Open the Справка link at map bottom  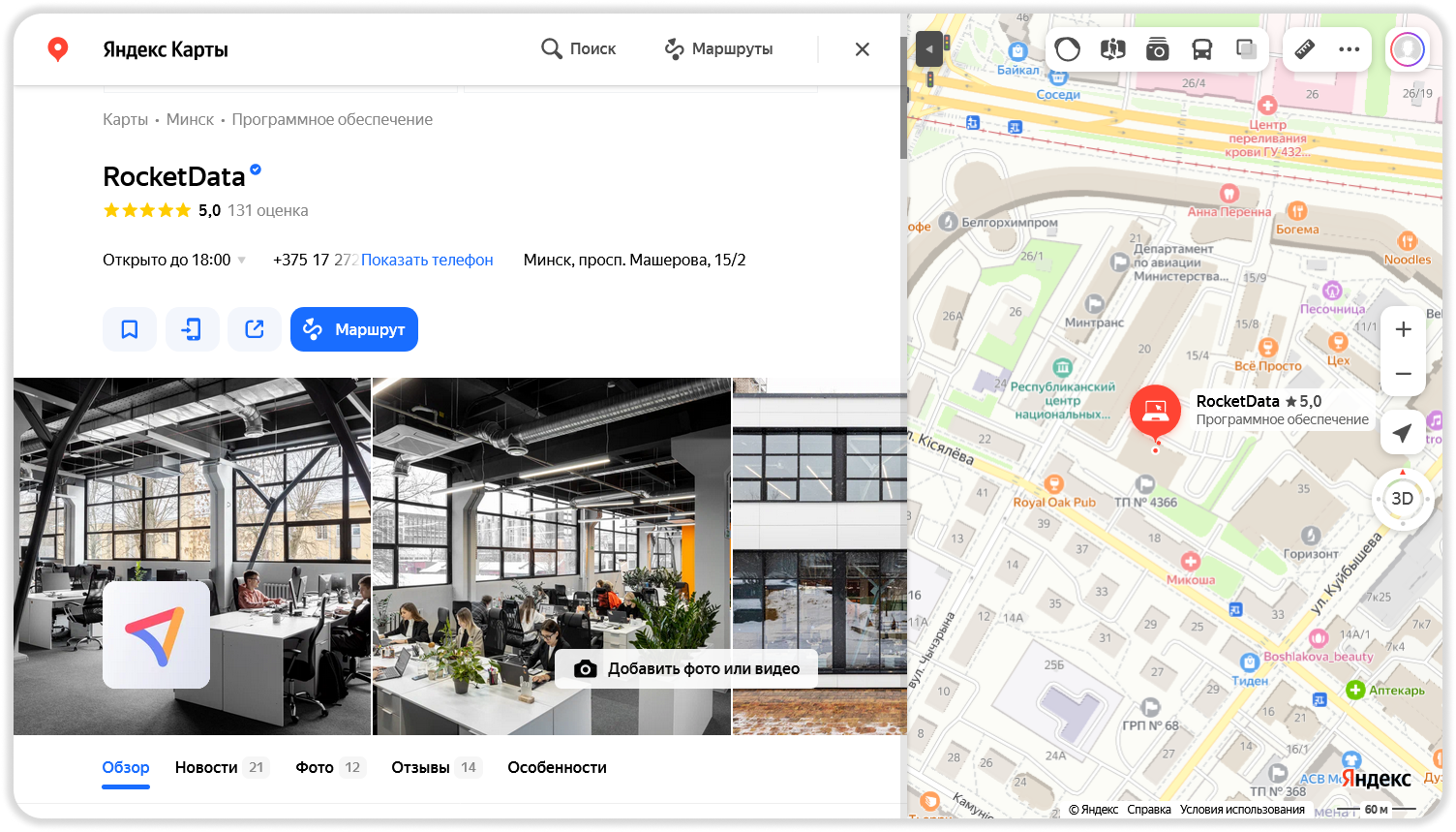pos(1149,810)
